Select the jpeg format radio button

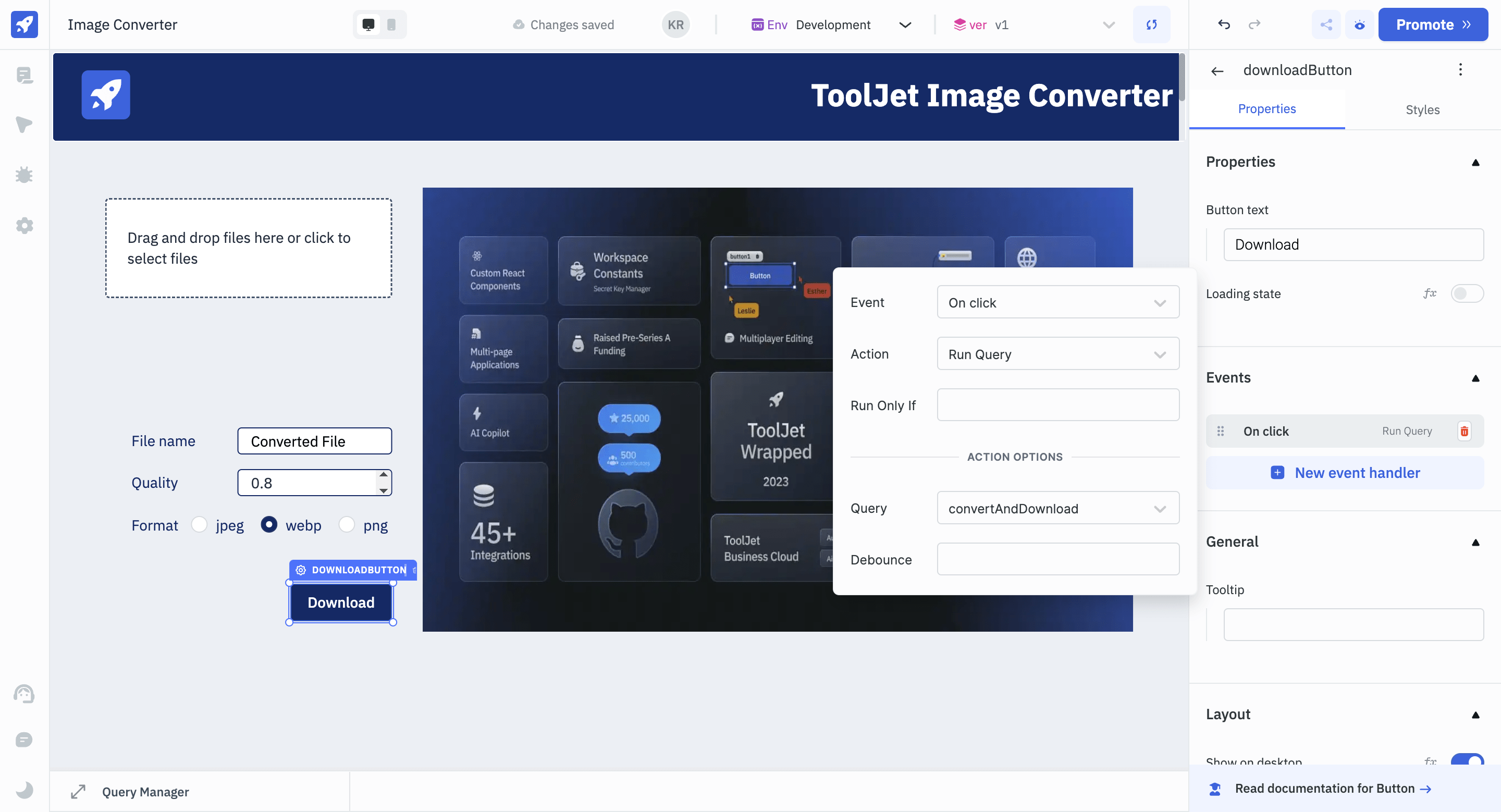point(199,525)
